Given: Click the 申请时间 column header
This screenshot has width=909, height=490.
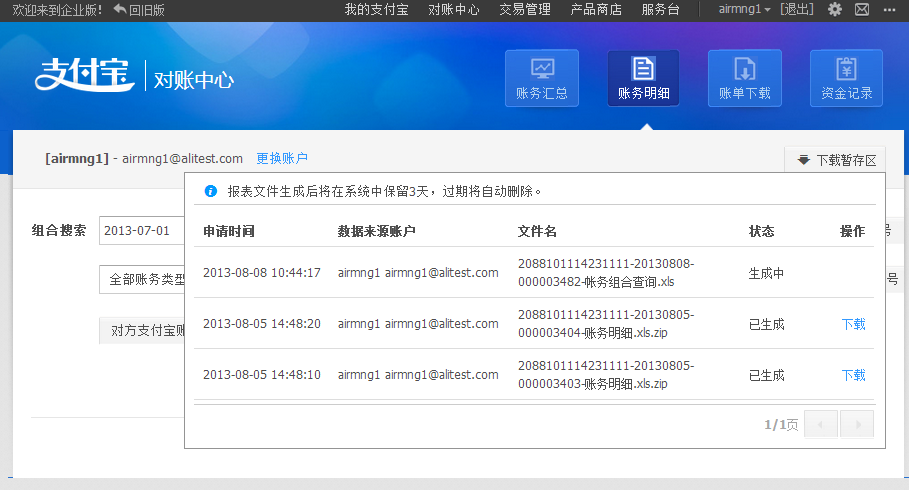Looking at the screenshot, I should point(229,231).
